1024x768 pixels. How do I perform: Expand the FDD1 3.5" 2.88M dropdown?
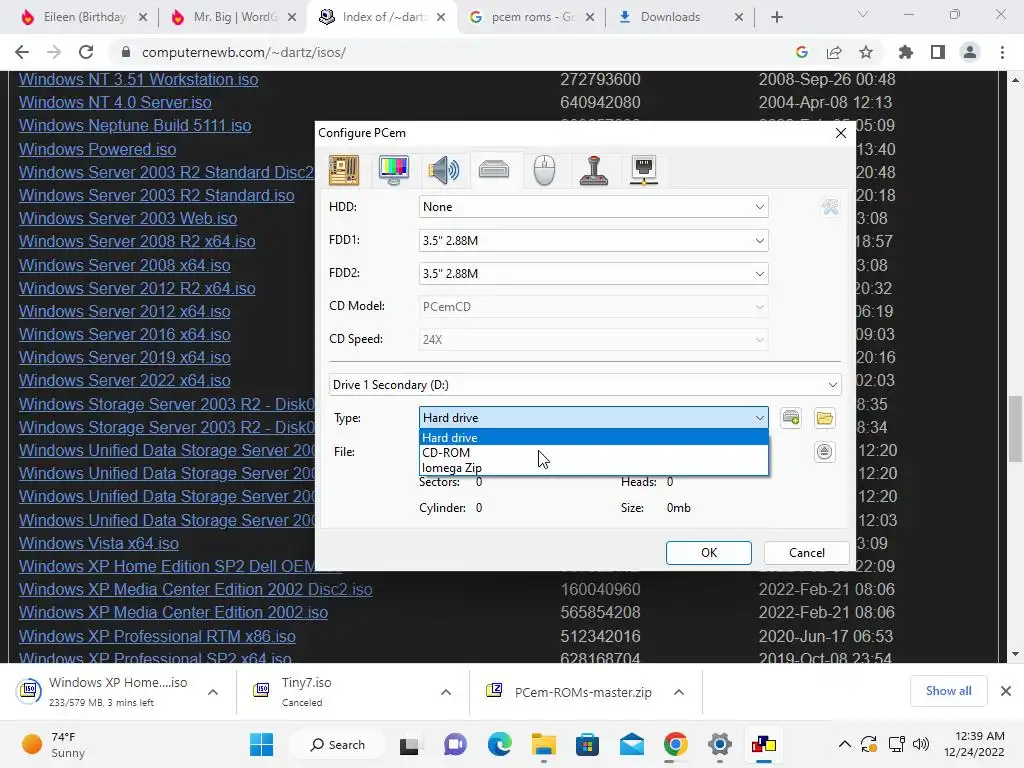[593, 240]
